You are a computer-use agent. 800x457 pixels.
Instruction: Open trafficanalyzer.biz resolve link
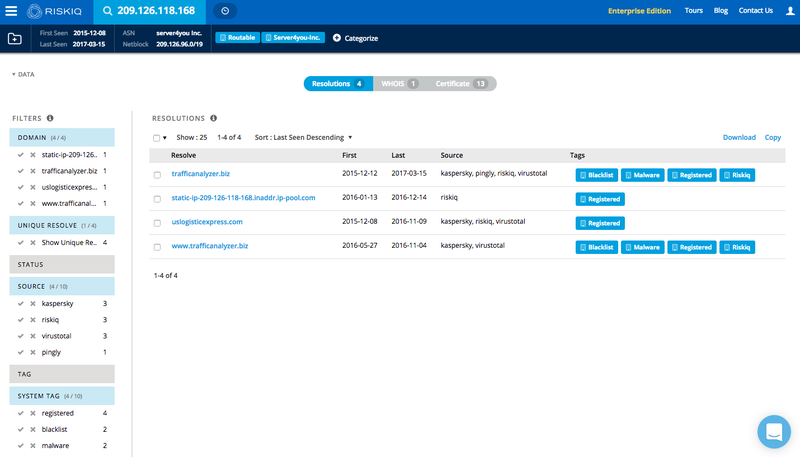click(x=201, y=173)
